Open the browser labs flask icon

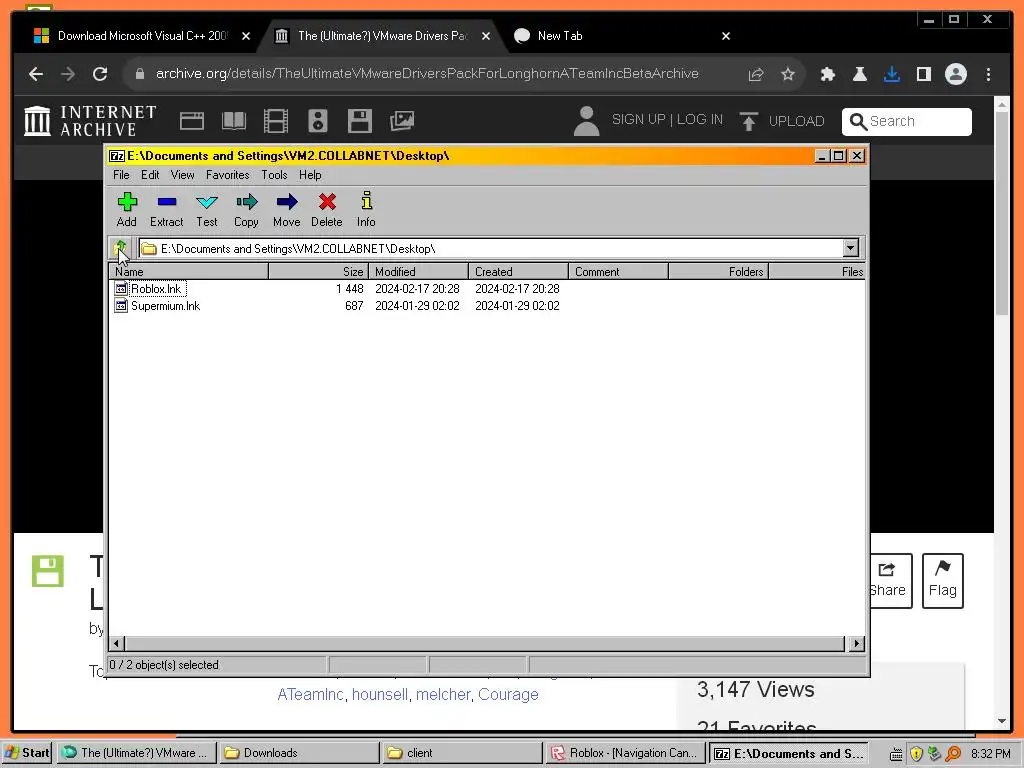(x=860, y=74)
